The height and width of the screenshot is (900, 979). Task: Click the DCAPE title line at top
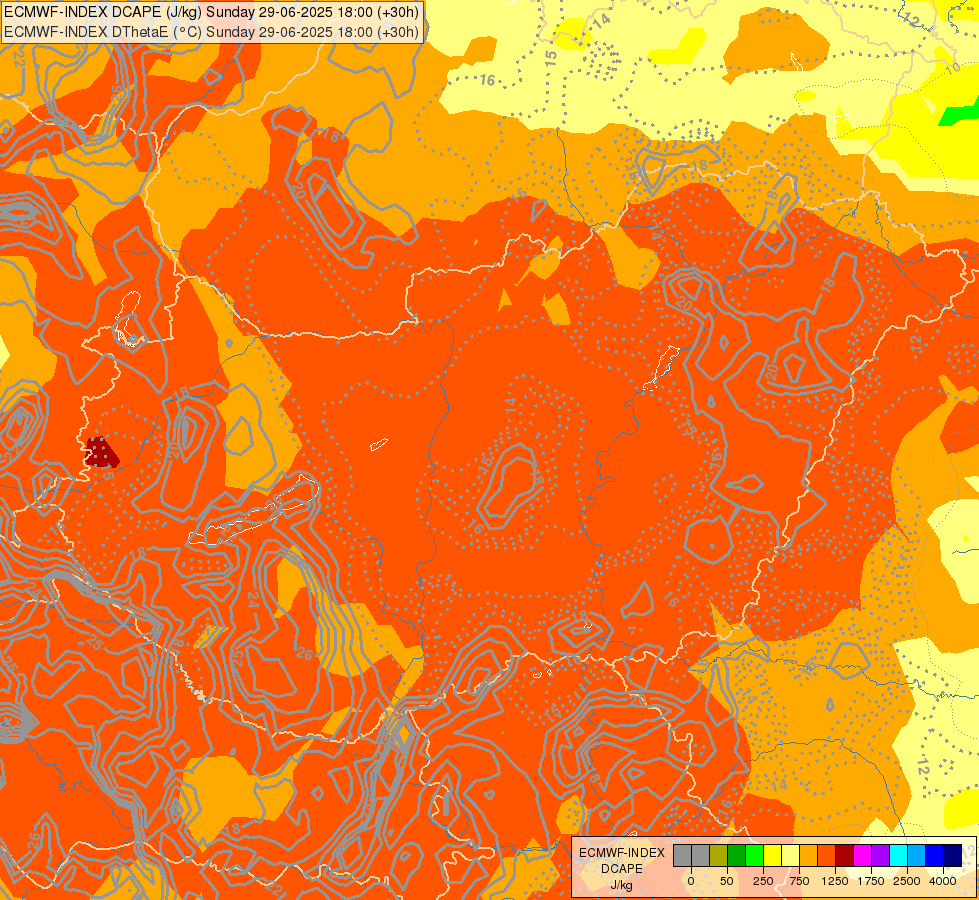(212, 12)
